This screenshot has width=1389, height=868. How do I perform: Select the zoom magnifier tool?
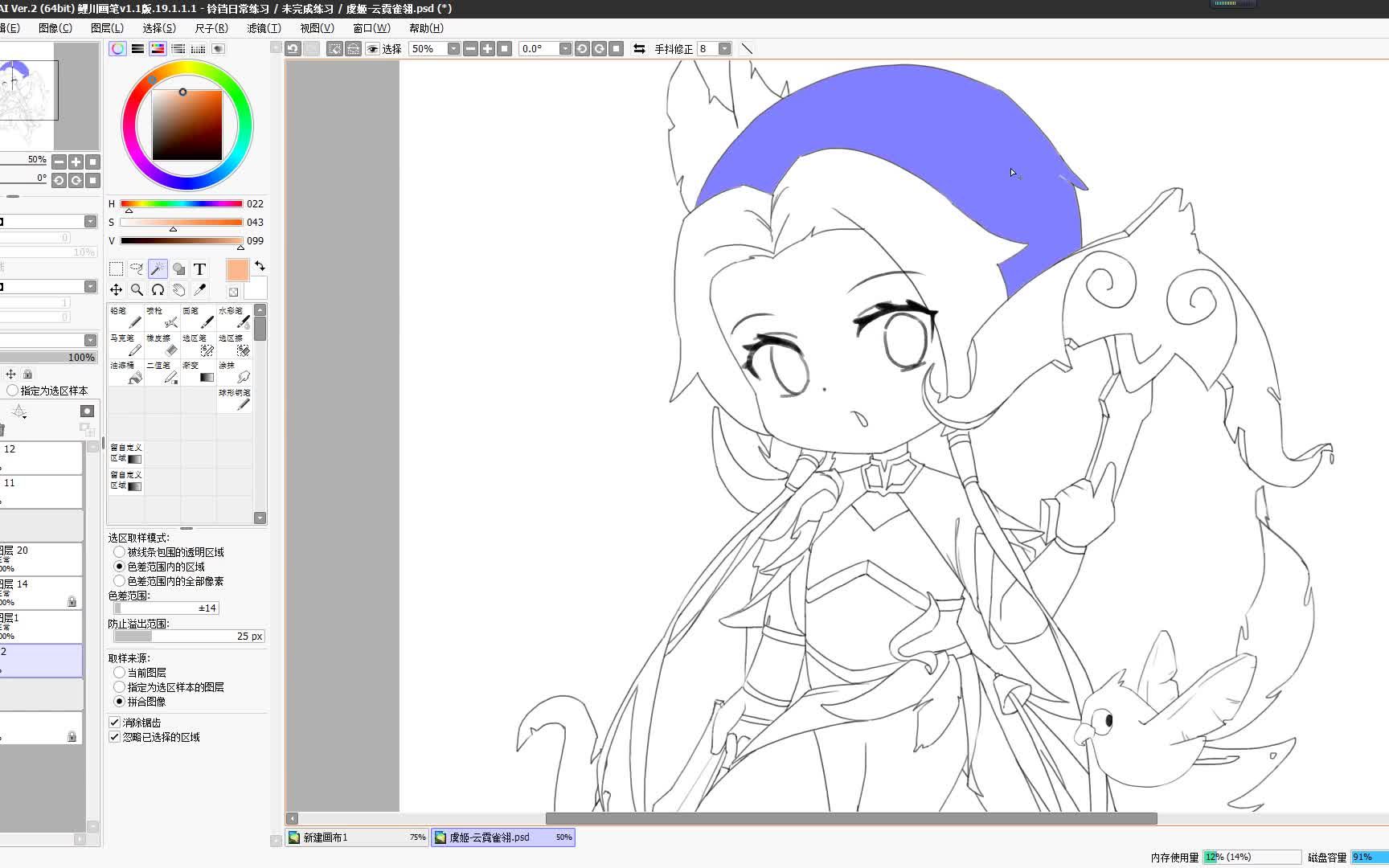coord(137,290)
